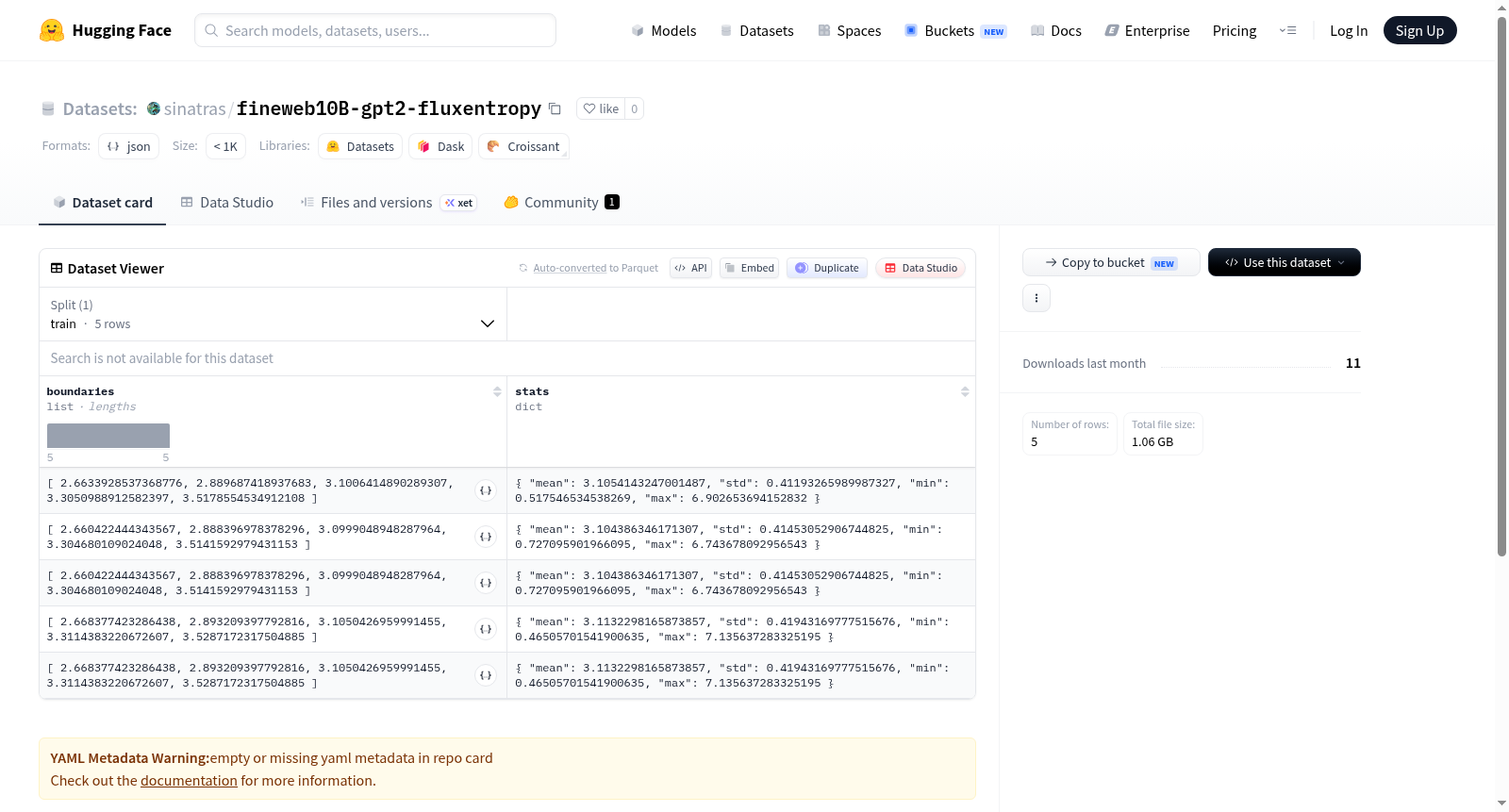Click the Downloads last month value 11
This screenshot has height=812, width=1509.
(1352, 363)
